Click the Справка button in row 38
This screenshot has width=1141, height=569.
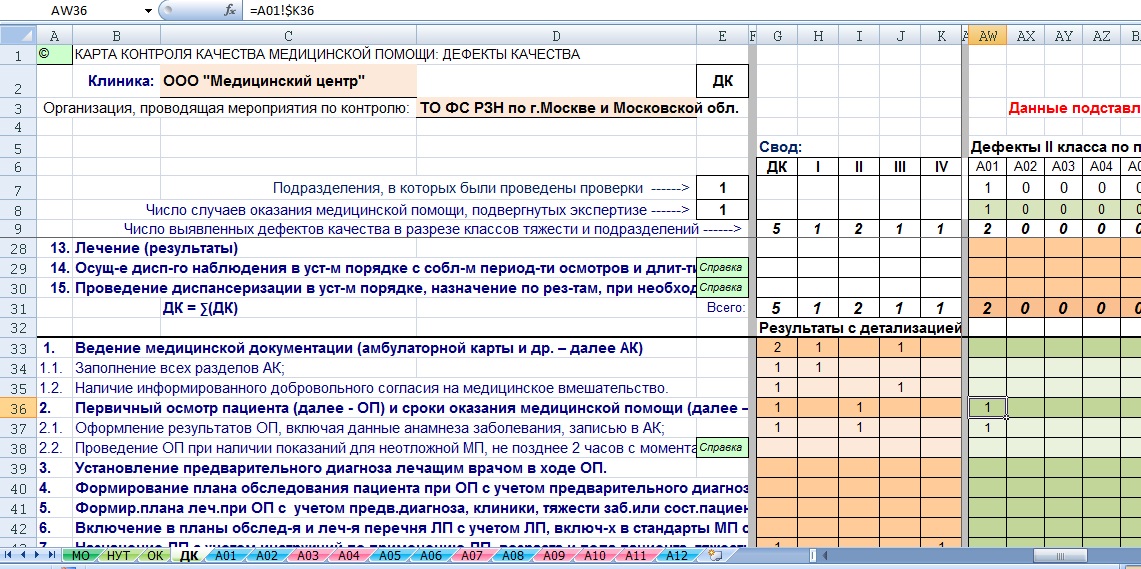[722, 447]
